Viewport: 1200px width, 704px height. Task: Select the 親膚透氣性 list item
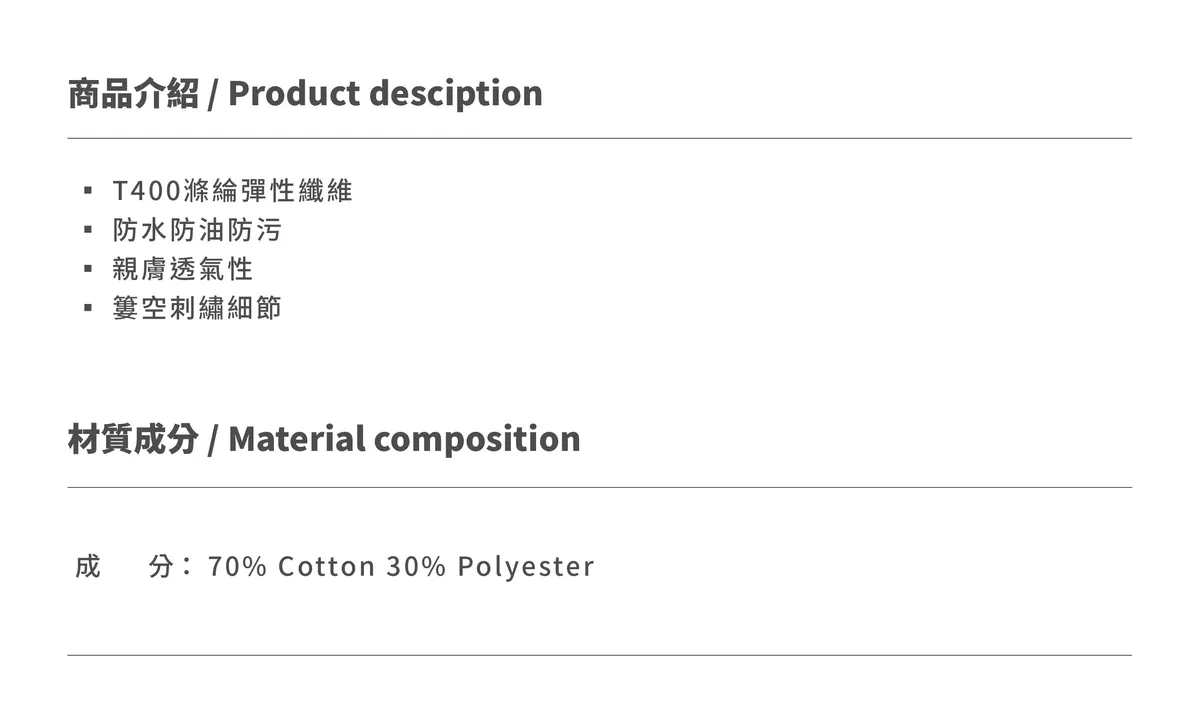[183, 269]
